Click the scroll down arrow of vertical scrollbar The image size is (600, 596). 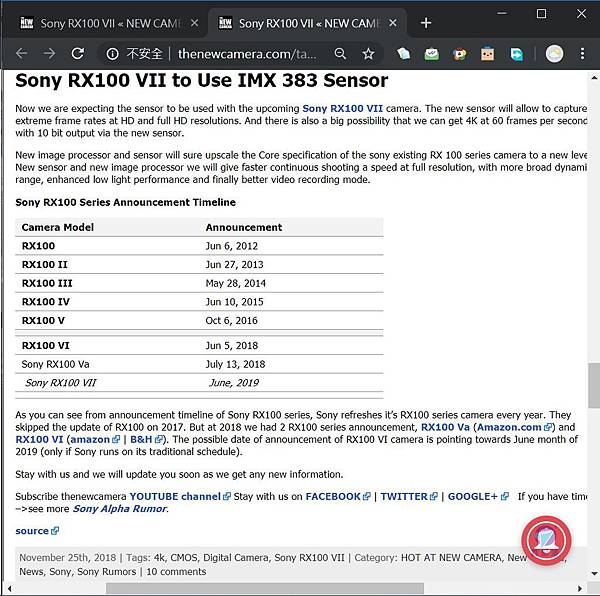point(594,573)
